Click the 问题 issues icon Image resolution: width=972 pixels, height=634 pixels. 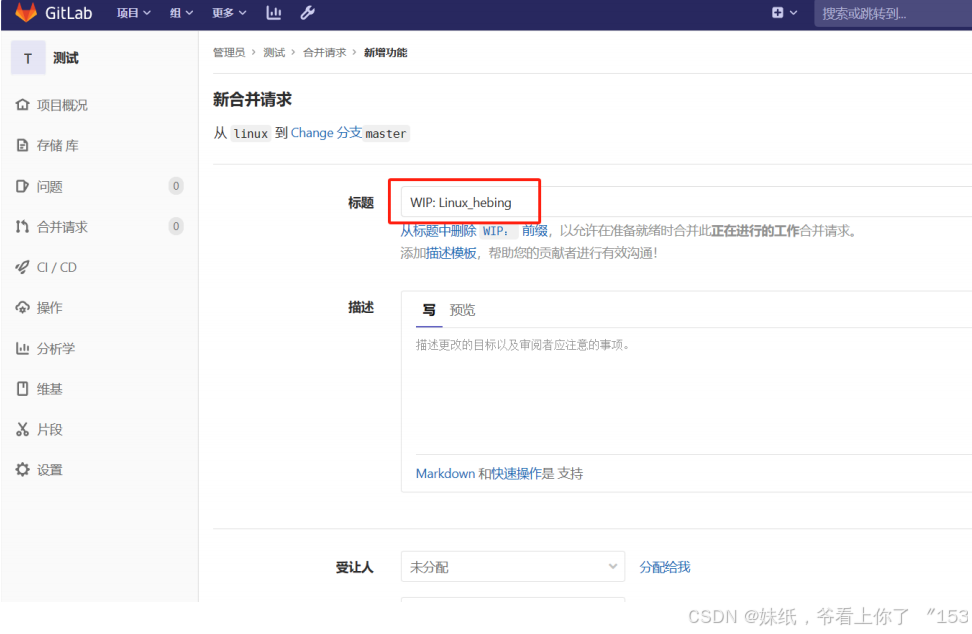pos(22,186)
